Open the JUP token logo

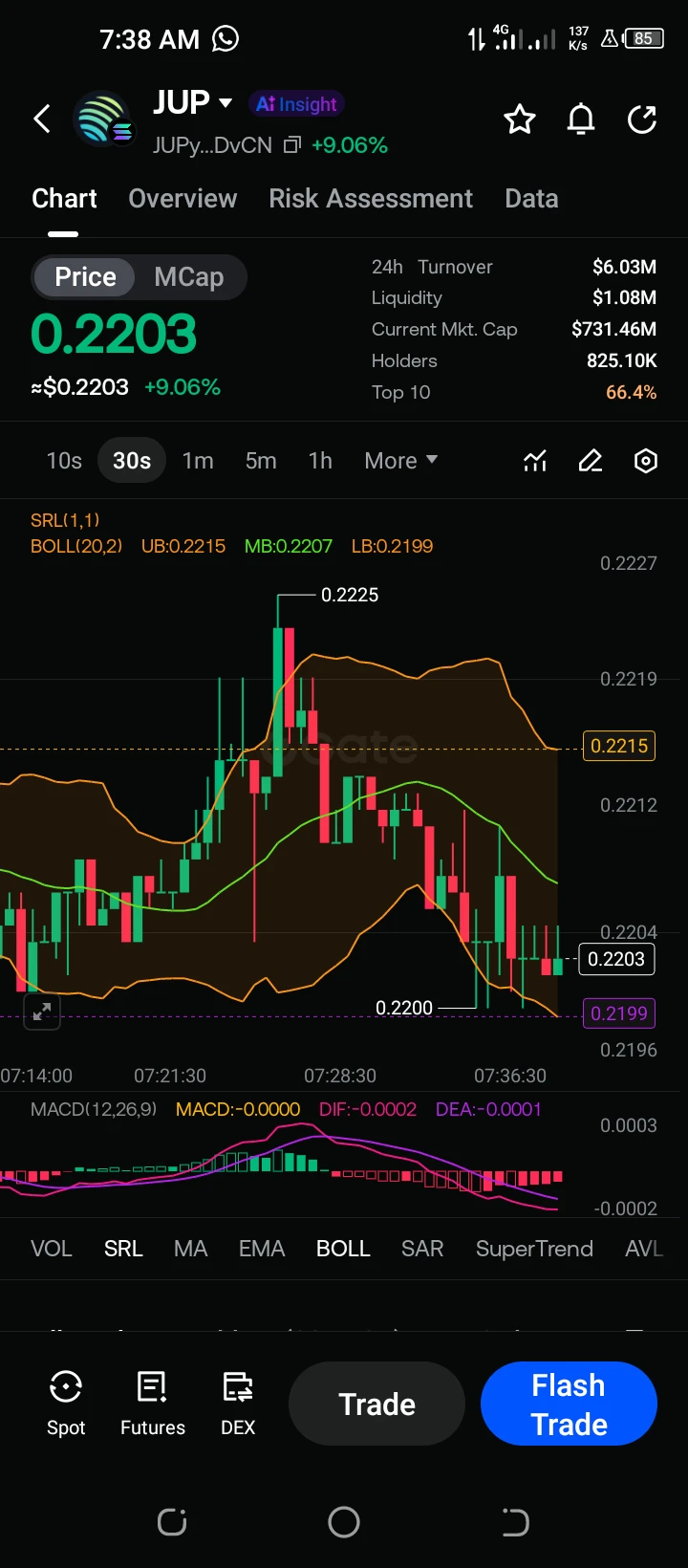pos(103,120)
